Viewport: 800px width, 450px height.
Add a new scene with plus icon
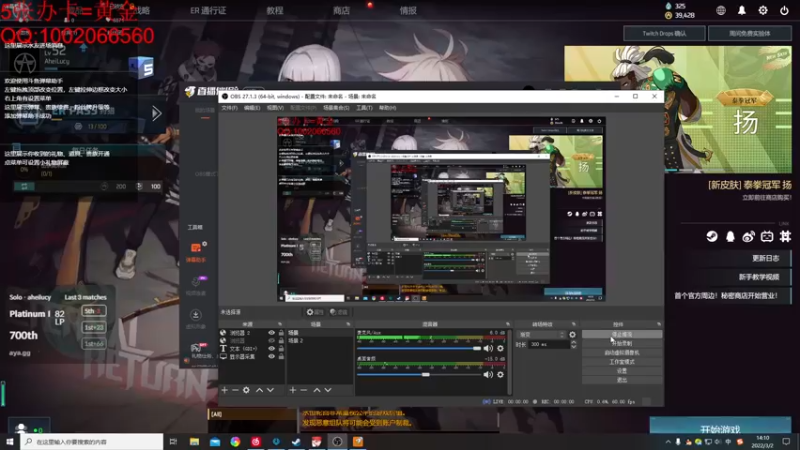(292, 390)
